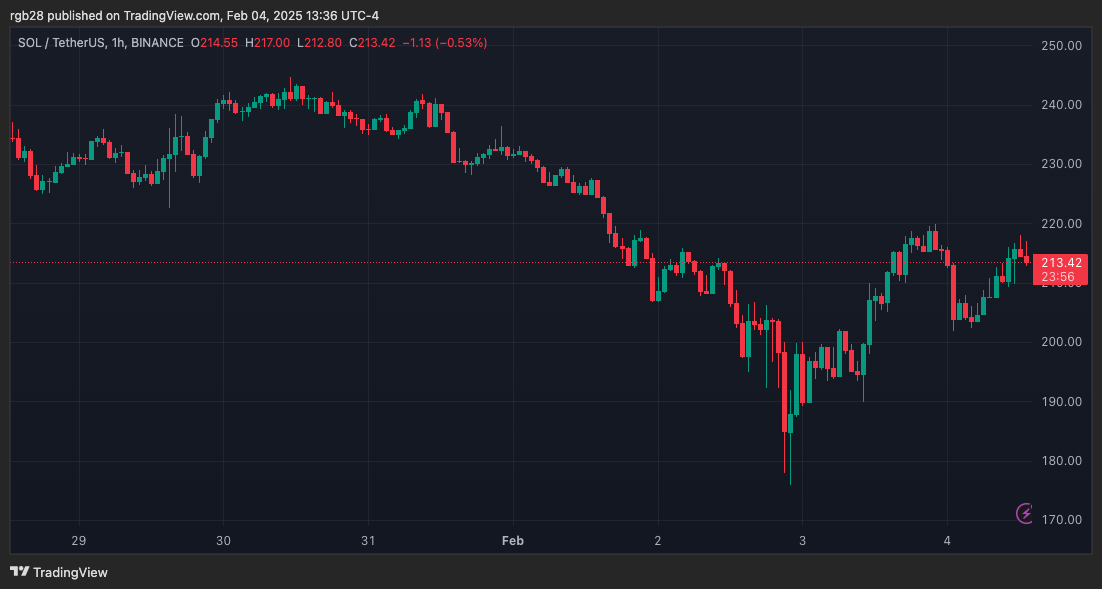Image resolution: width=1102 pixels, height=589 pixels.
Task: Click the 240.00 price axis label
Action: (1061, 105)
